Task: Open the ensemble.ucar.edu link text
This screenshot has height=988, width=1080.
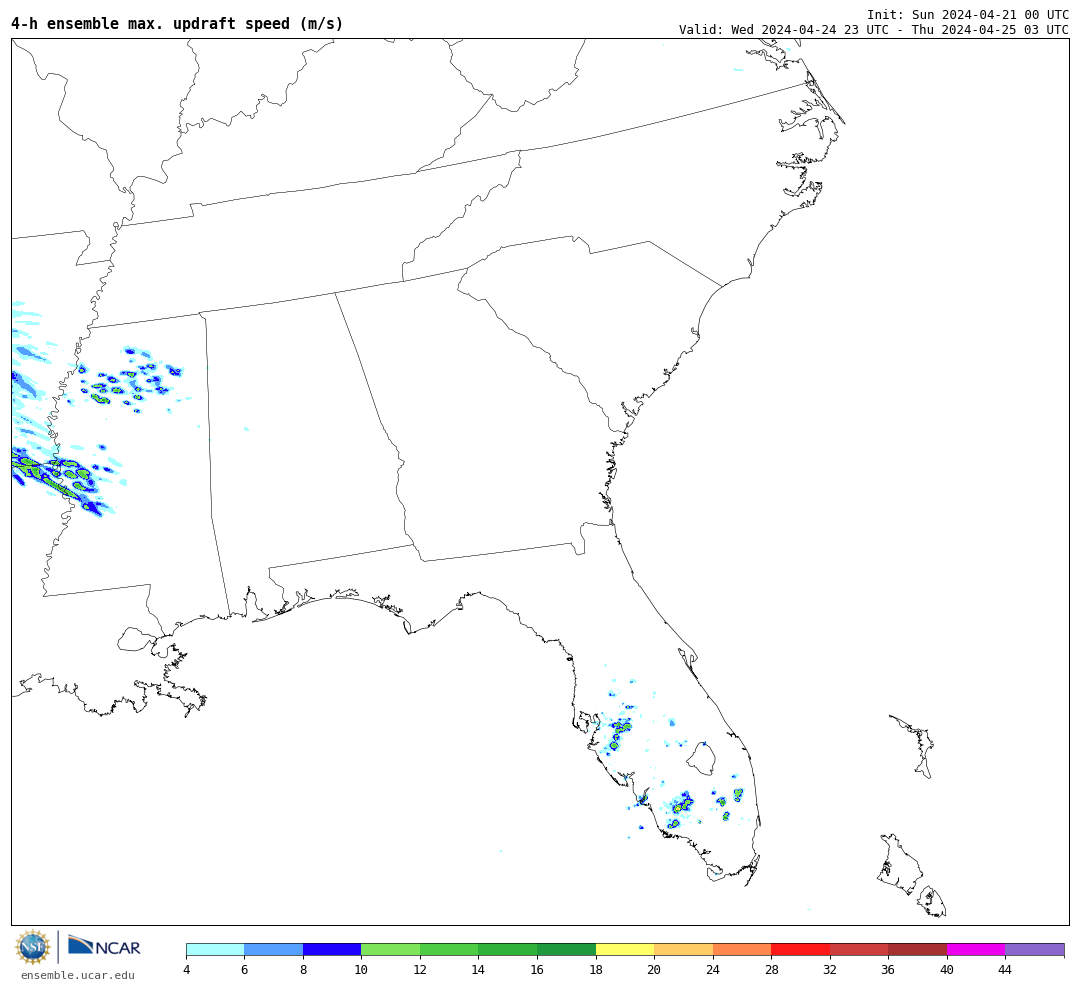Action: pyautogui.click(x=78, y=975)
